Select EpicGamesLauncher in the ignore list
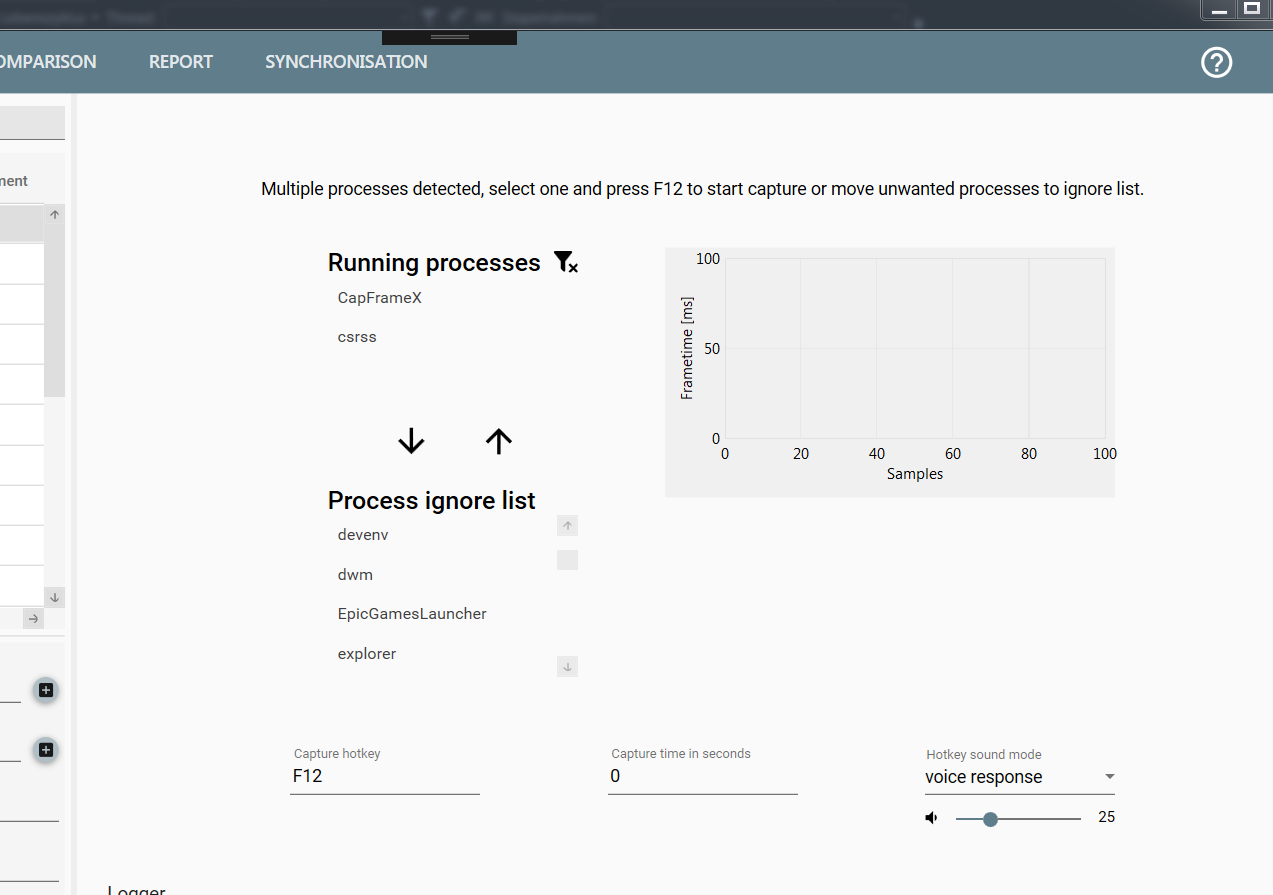This screenshot has width=1273, height=895. [x=412, y=614]
